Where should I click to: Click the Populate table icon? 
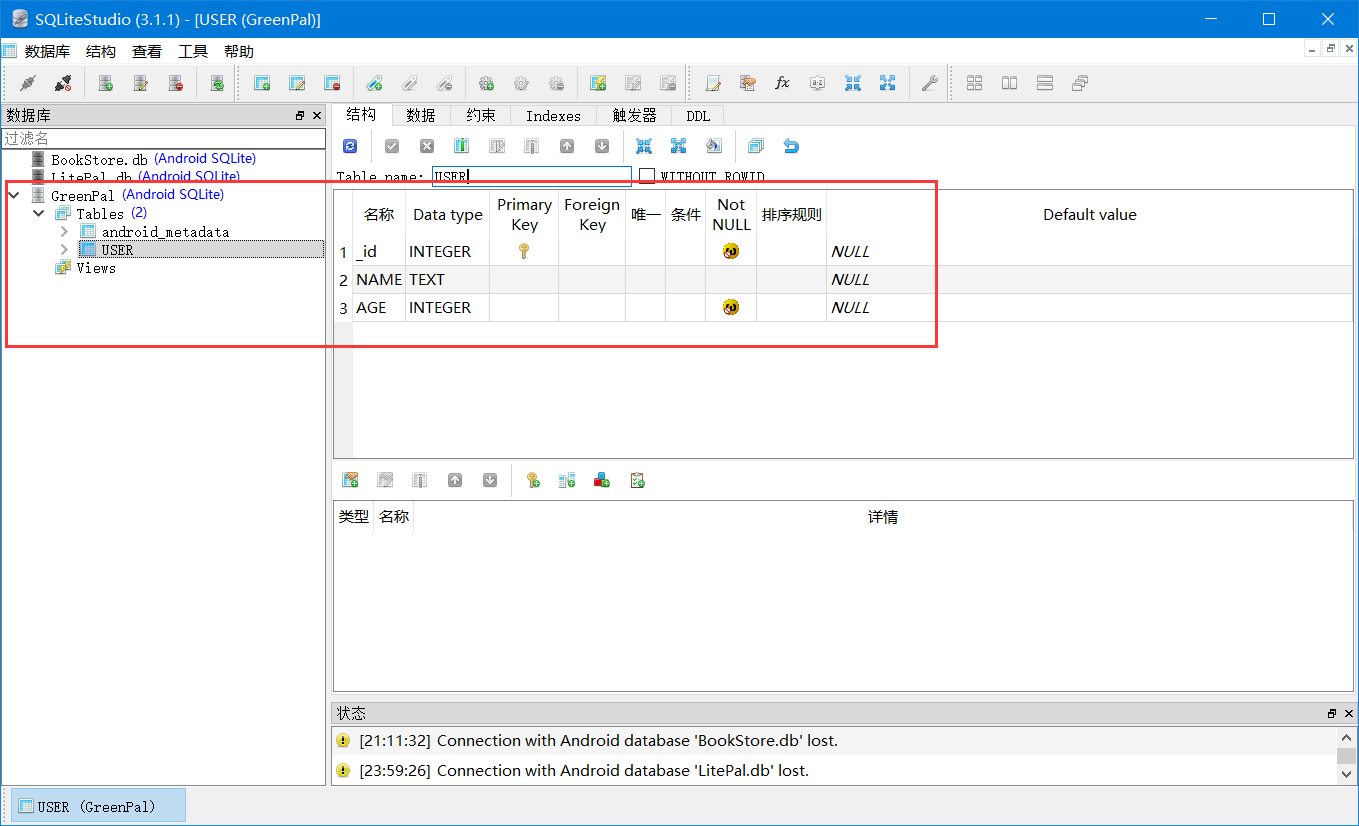[713, 146]
